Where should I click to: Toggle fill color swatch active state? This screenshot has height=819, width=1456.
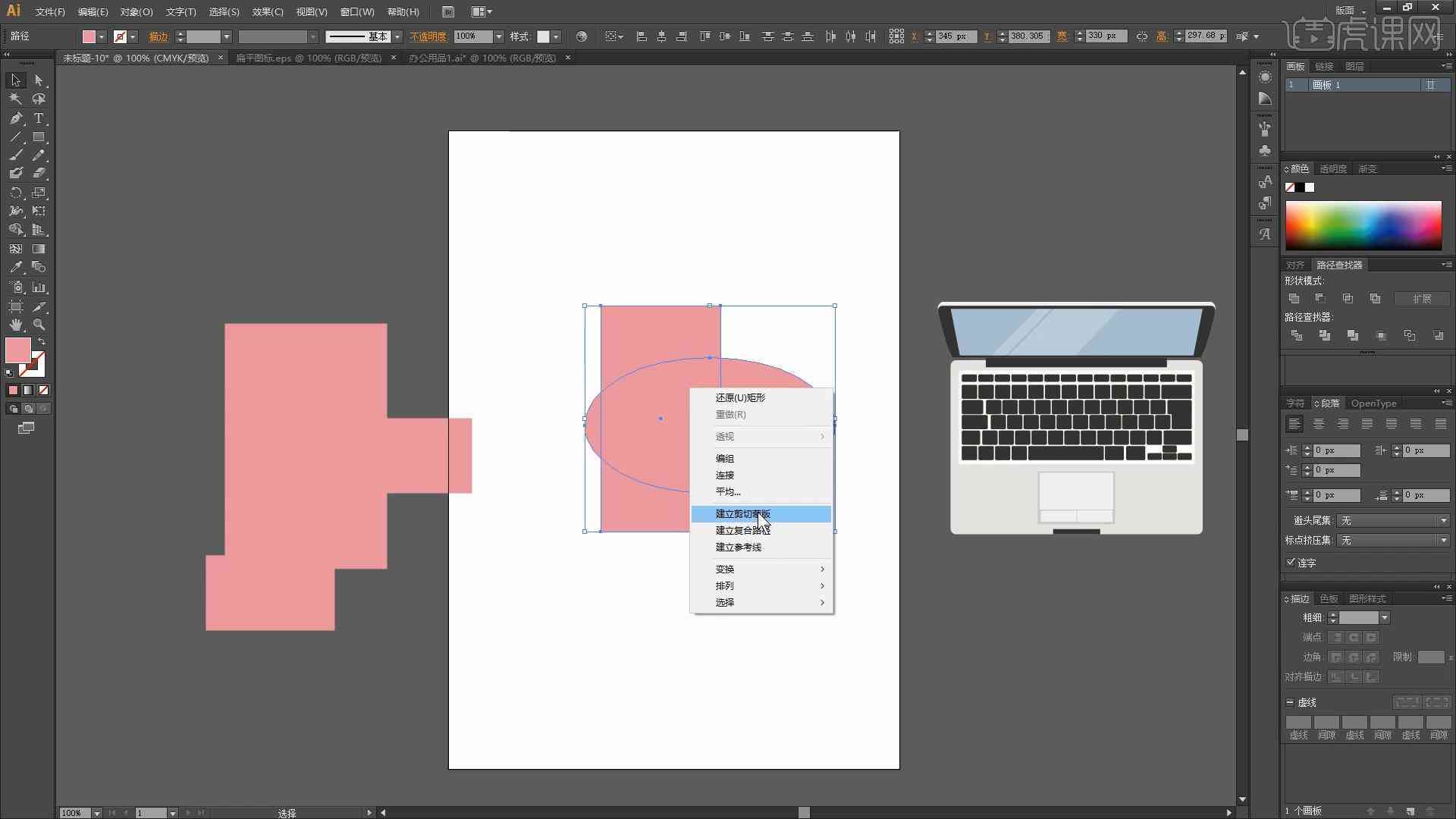point(18,350)
